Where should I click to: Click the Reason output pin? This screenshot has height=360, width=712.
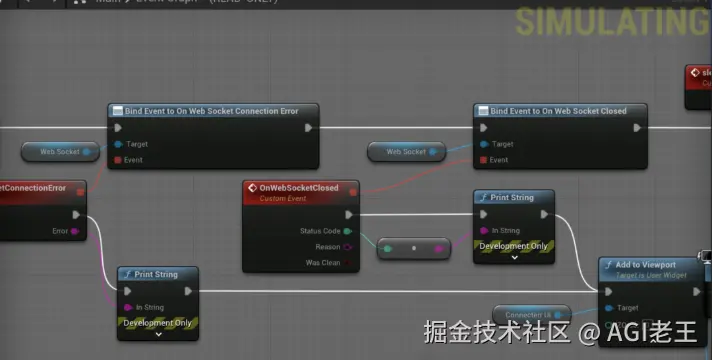[347, 247]
